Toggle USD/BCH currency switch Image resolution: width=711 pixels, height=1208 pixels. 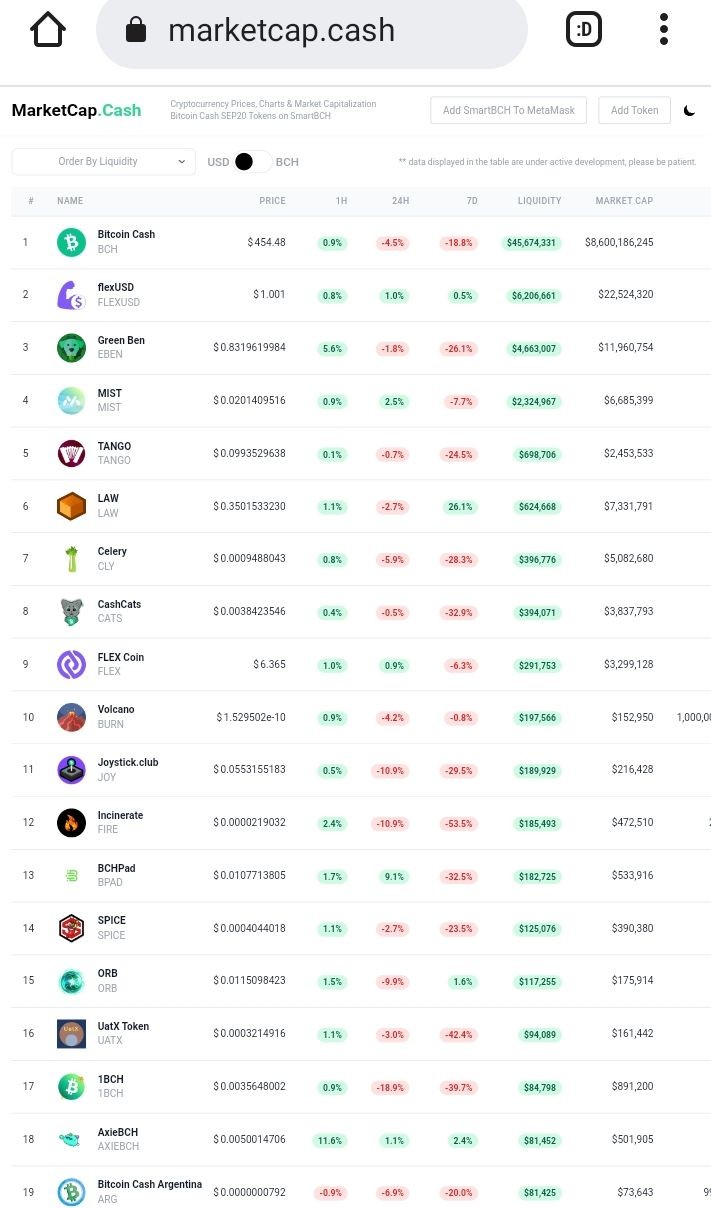pos(253,162)
